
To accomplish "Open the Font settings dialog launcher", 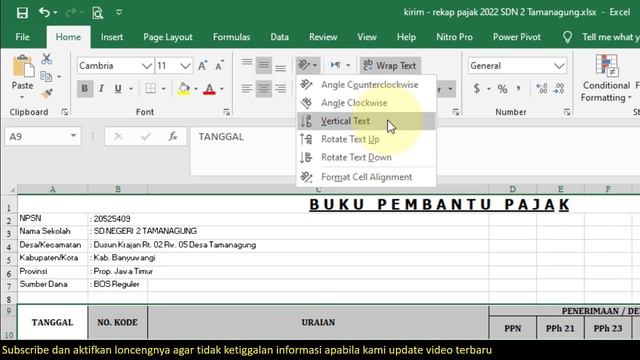I will coord(227,112).
